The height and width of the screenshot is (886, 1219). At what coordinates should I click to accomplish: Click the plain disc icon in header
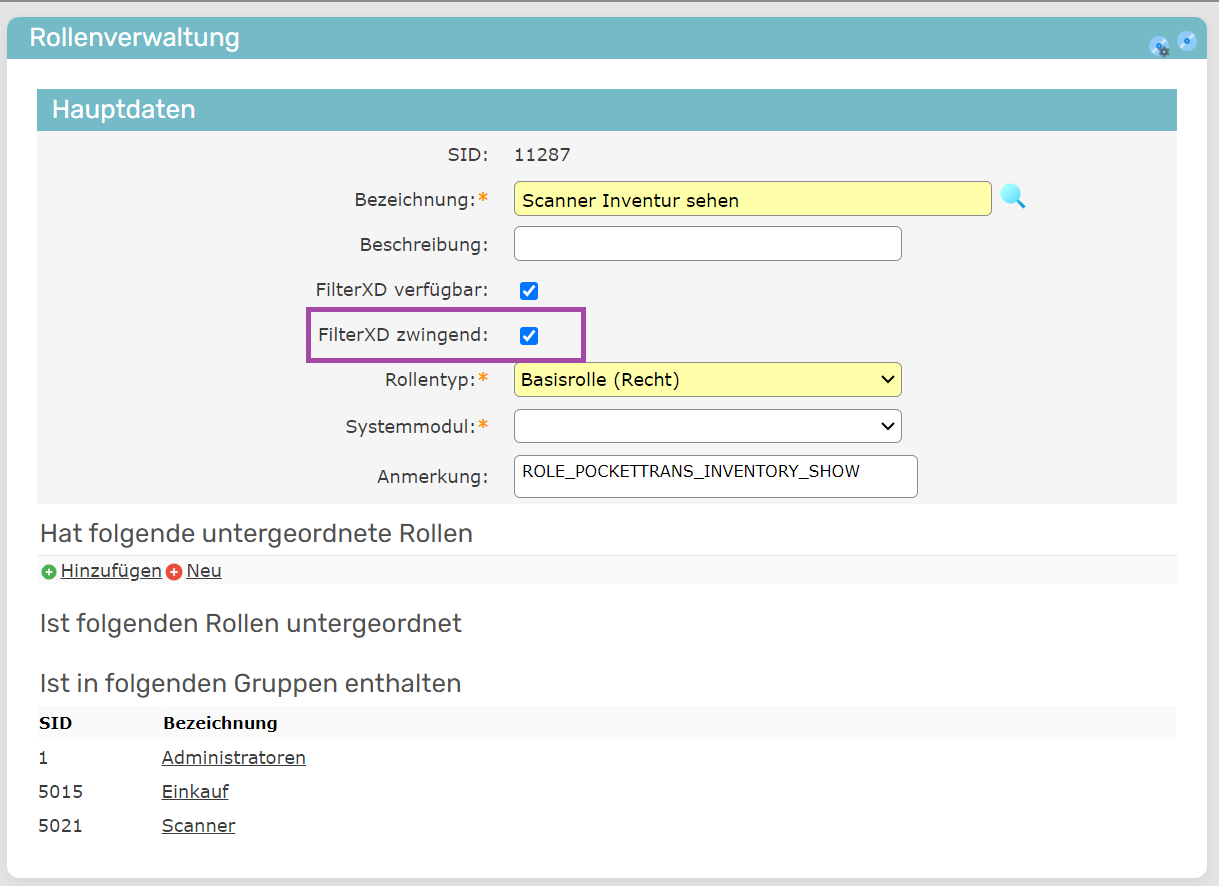point(1186,41)
